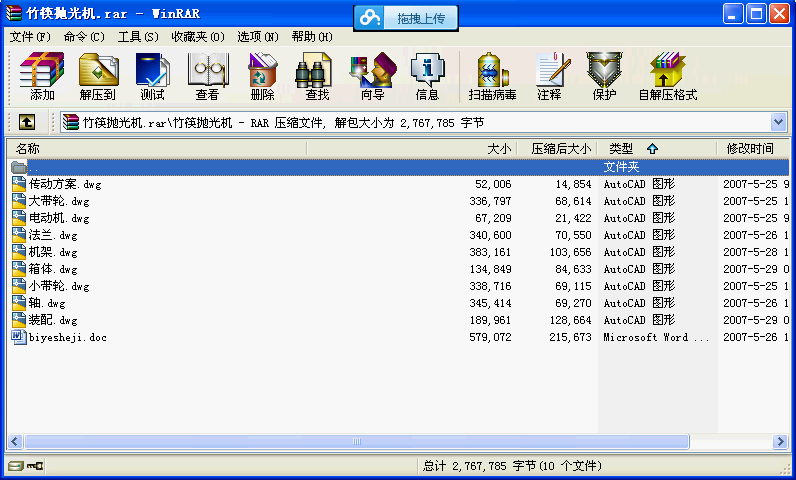The image size is (796, 480).
Task: Click the disk drive icon in status bar
Action: pos(15,465)
